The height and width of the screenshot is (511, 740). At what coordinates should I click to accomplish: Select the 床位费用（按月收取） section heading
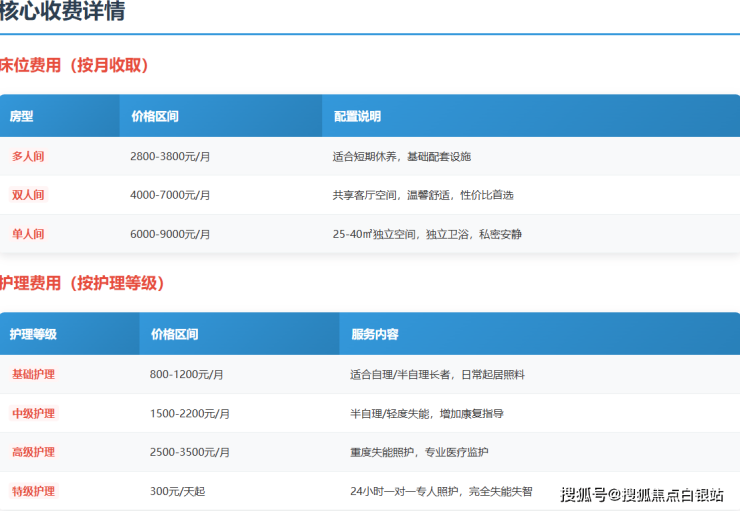(75, 66)
